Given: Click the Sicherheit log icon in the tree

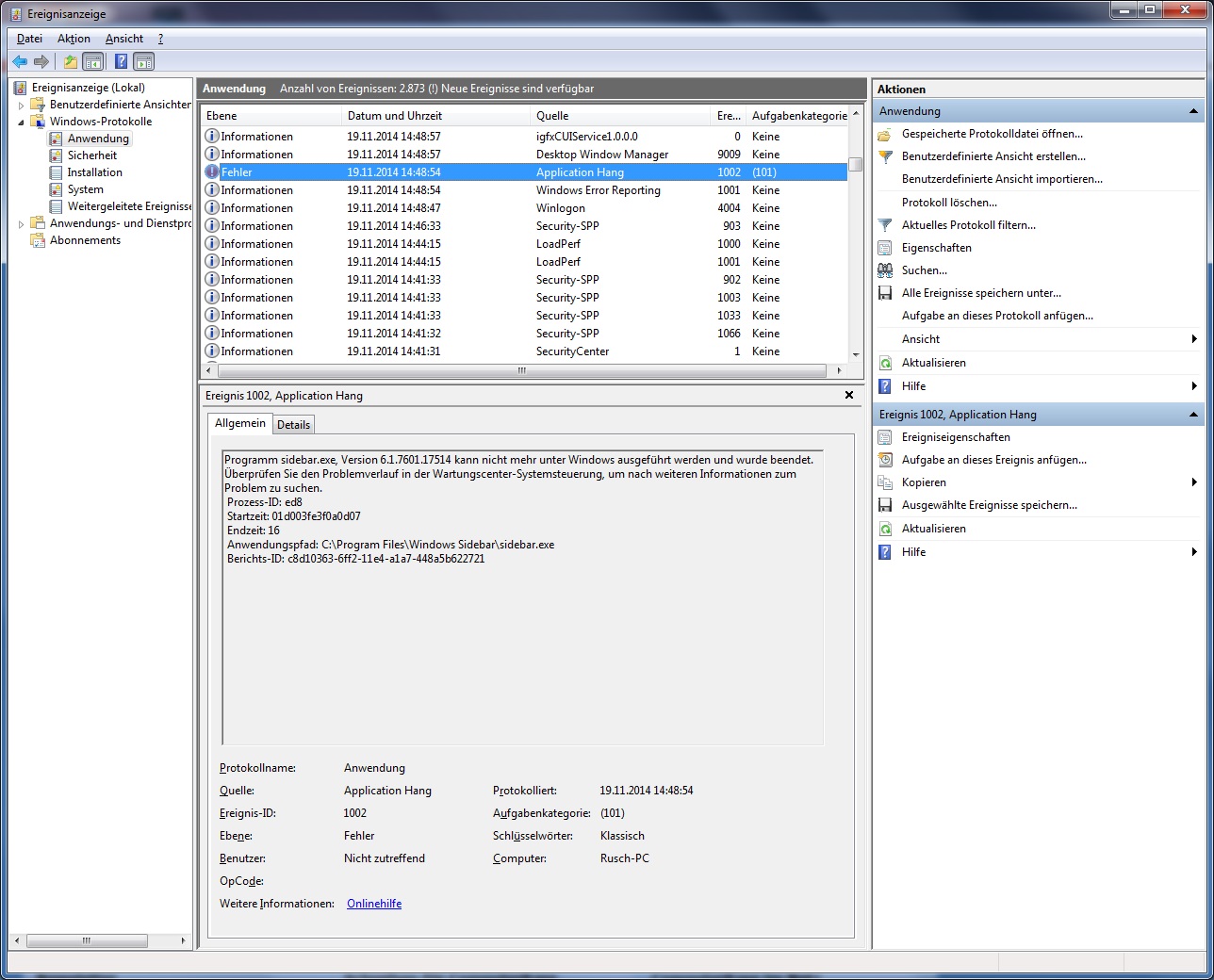Looking at the screenshot, I should pos(56,155).
